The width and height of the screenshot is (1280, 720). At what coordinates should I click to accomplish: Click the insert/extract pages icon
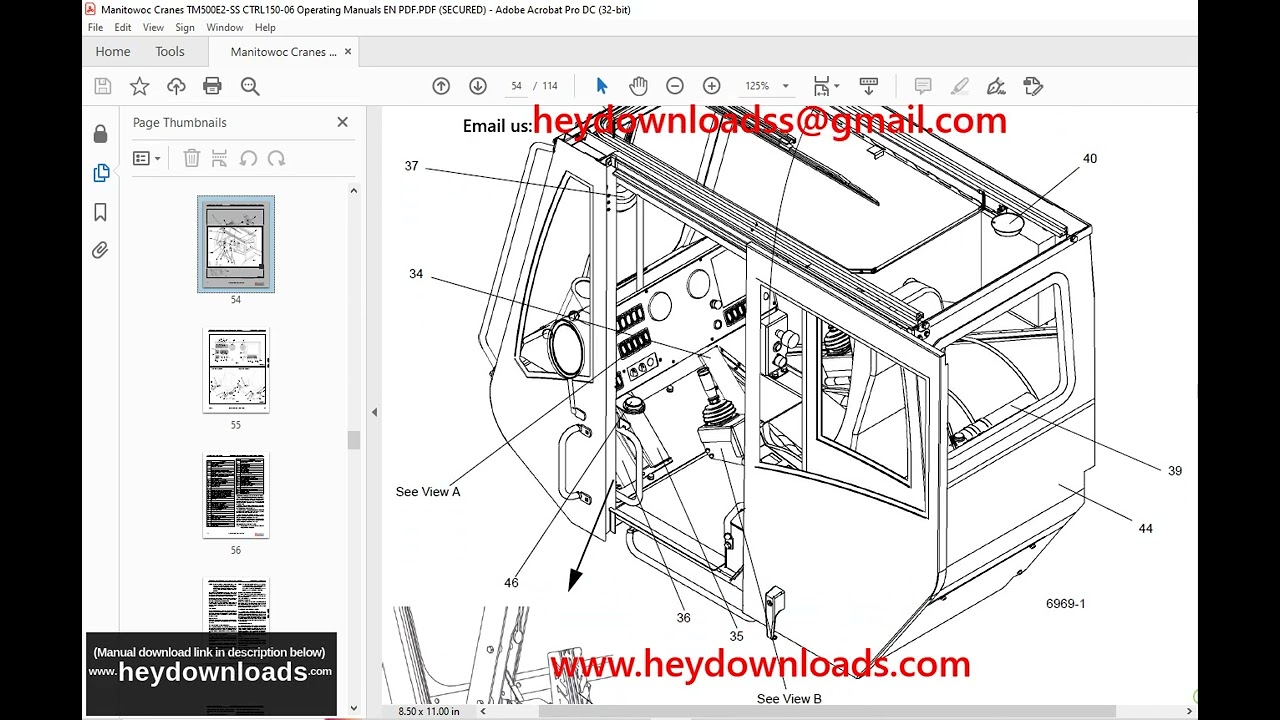[220, 158]
